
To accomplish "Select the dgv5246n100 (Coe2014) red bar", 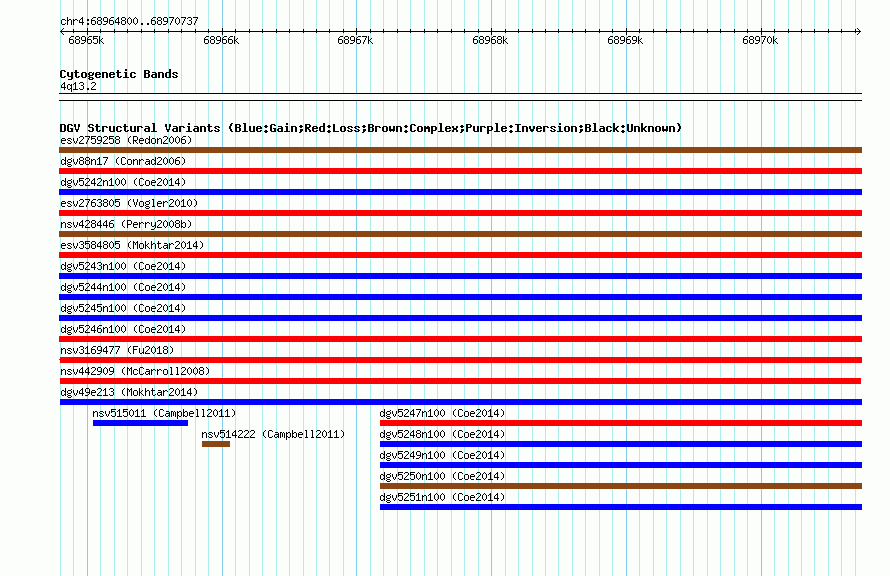I will coord(460,339).
